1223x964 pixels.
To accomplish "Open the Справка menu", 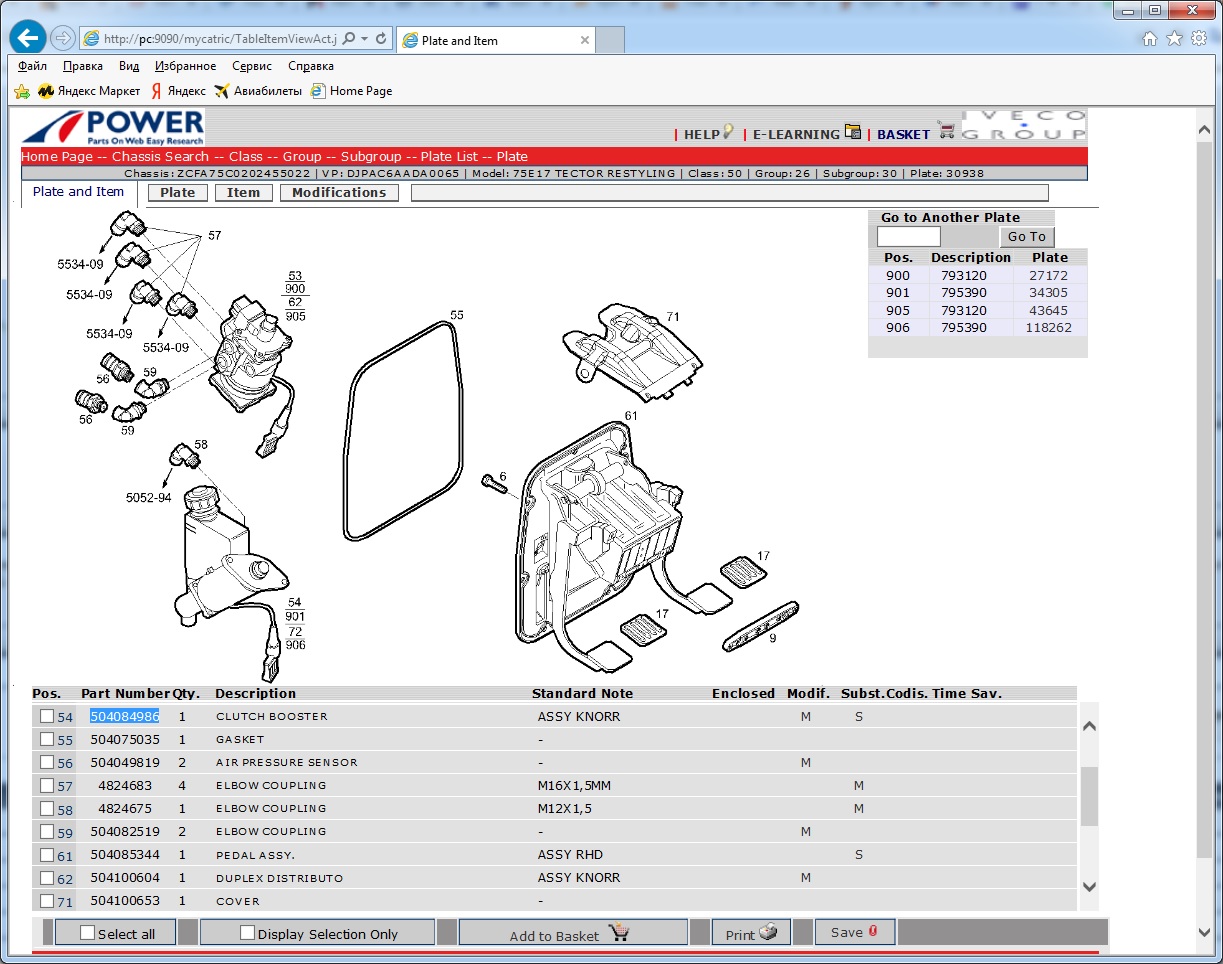I will (311, 66).
